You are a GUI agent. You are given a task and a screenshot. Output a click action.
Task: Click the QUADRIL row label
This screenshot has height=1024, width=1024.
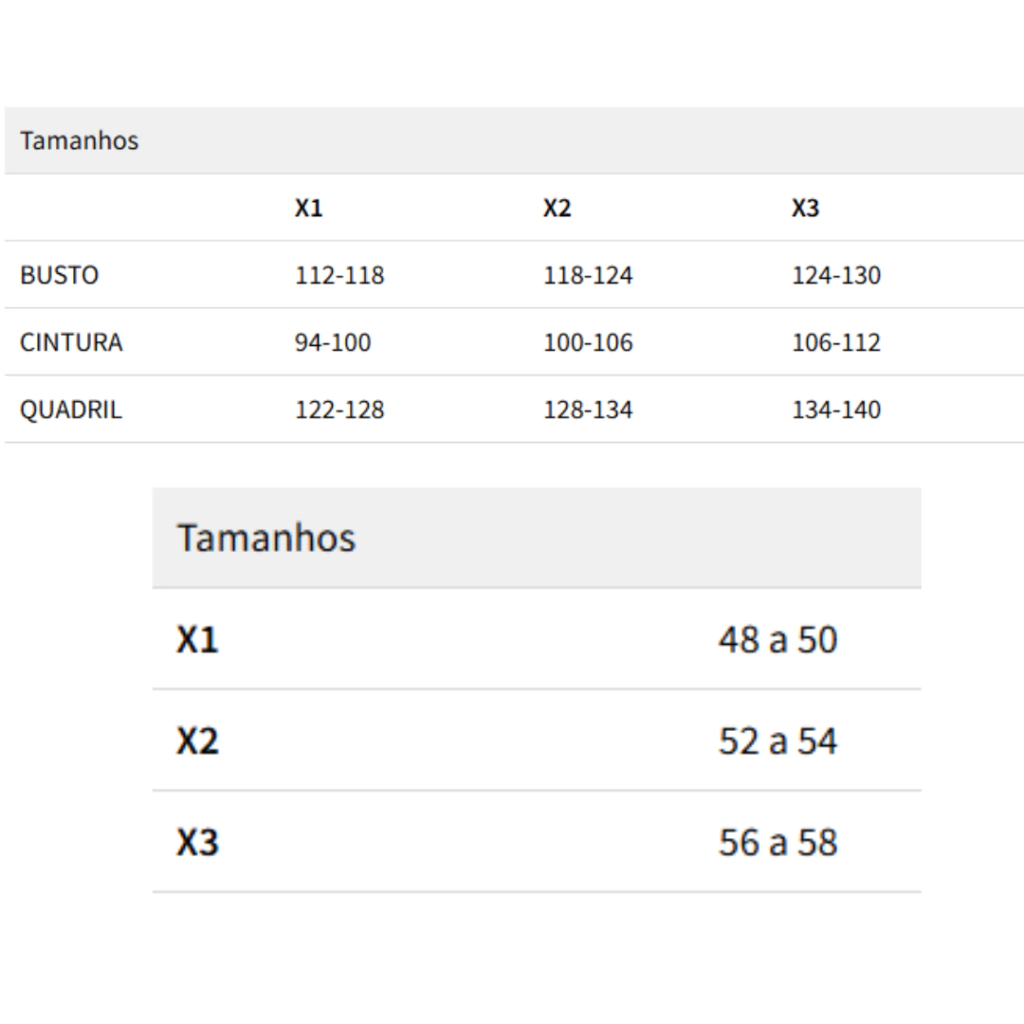[x=71, y=409]
